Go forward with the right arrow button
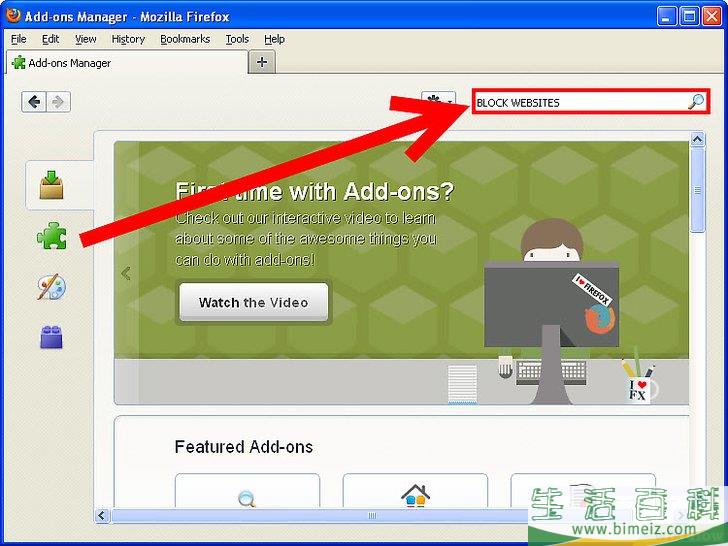728x546 pixels. click(58, 102)
